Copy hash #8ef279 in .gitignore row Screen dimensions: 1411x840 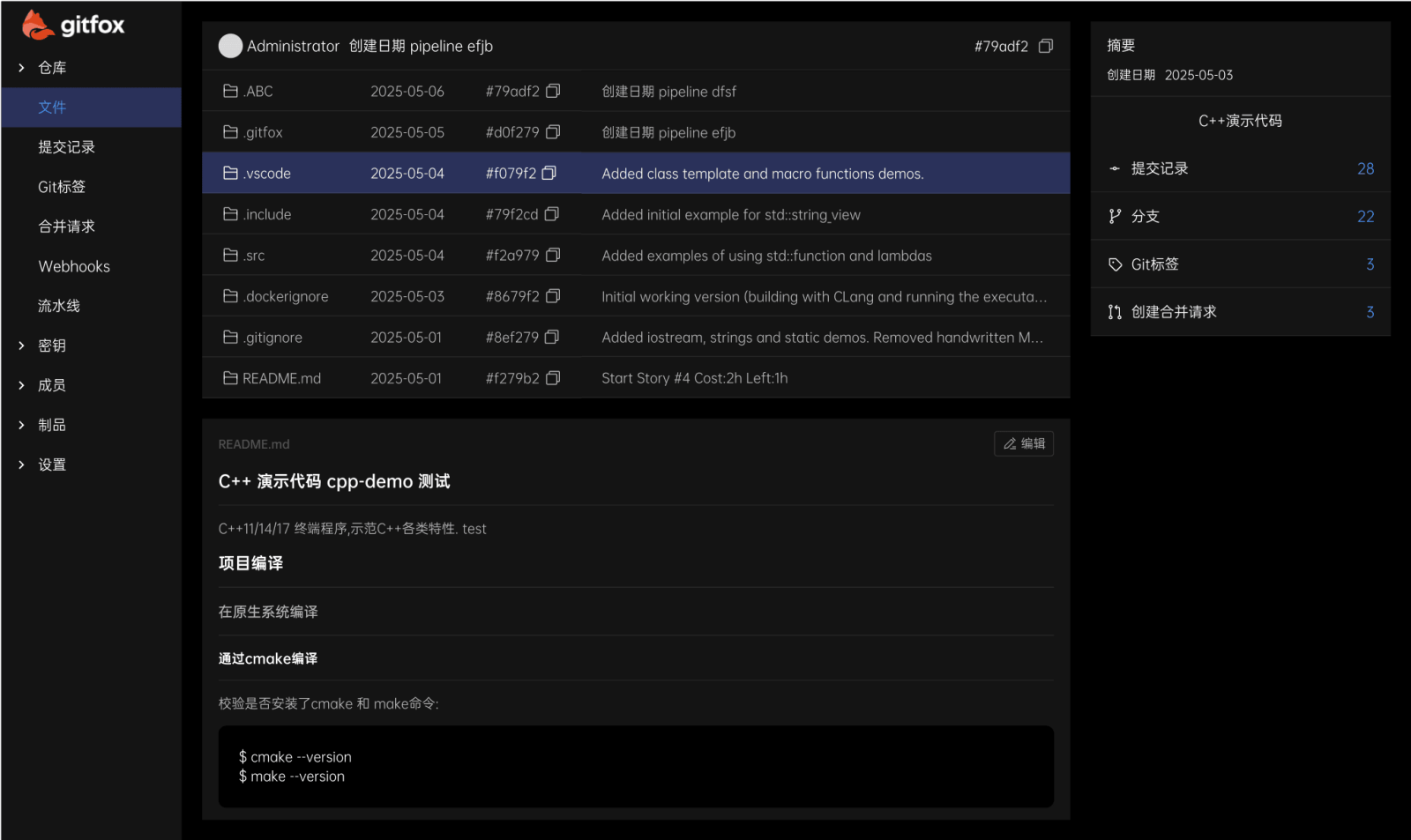[552, 337]
